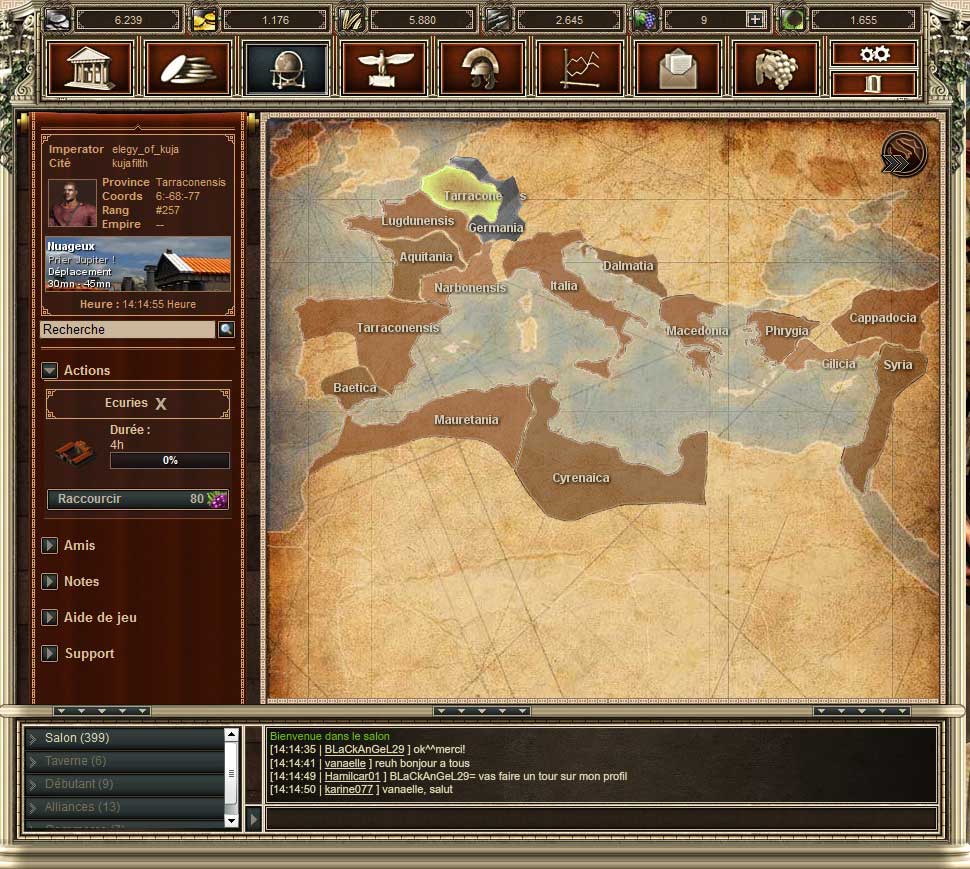The width and height of the screenshot is (970, 869).
Task: Click the search magnifier icon
Action: [226, 329]
